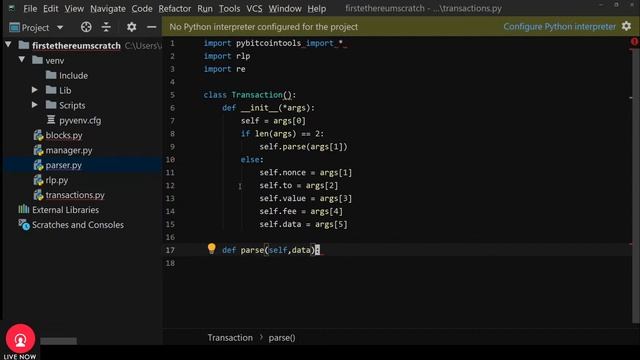Open the Window menu
Screen dimensions: 640x360
pyautogui.click(x=284, y=9)
